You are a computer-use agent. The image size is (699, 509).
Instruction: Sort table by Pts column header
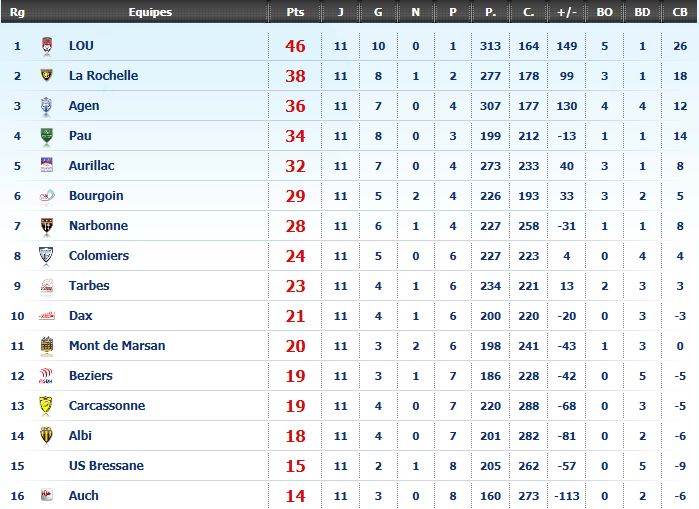[x=295, y=12]
